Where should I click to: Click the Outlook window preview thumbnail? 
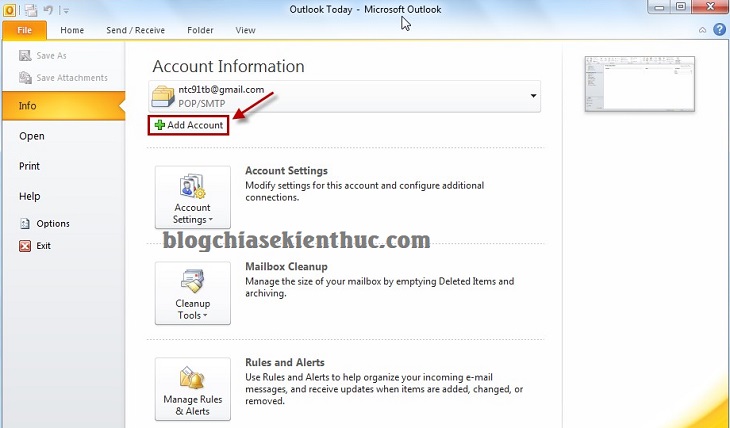(639, 83)
